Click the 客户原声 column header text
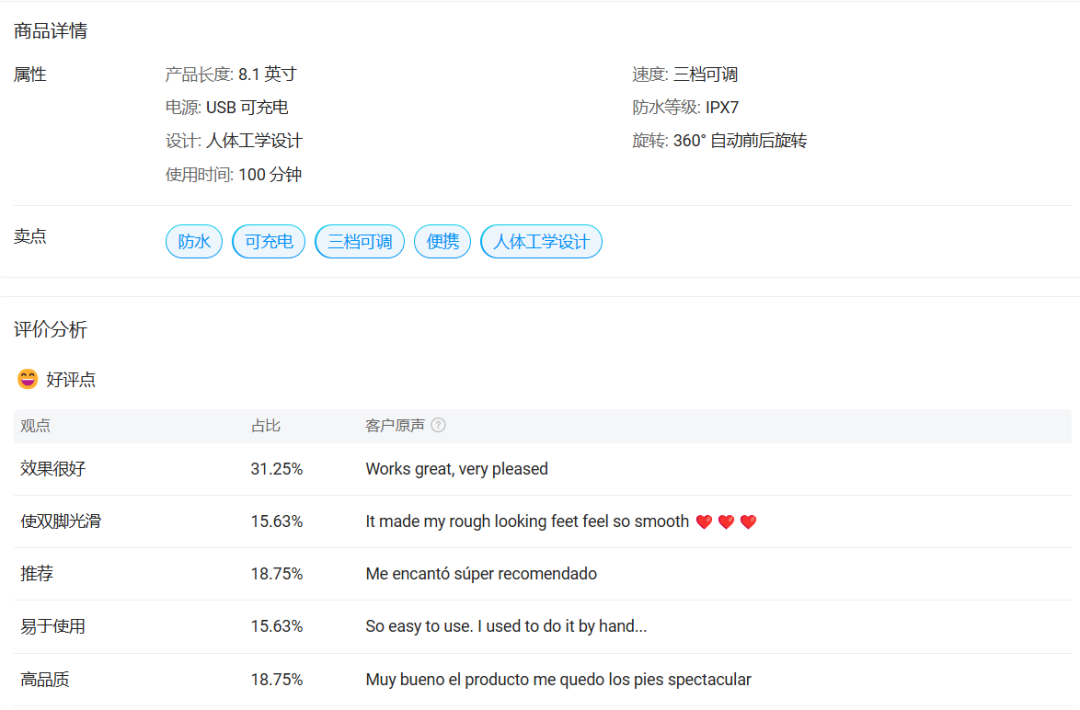1080x710 pixels. pyautogui.click(x=394, y=426)
